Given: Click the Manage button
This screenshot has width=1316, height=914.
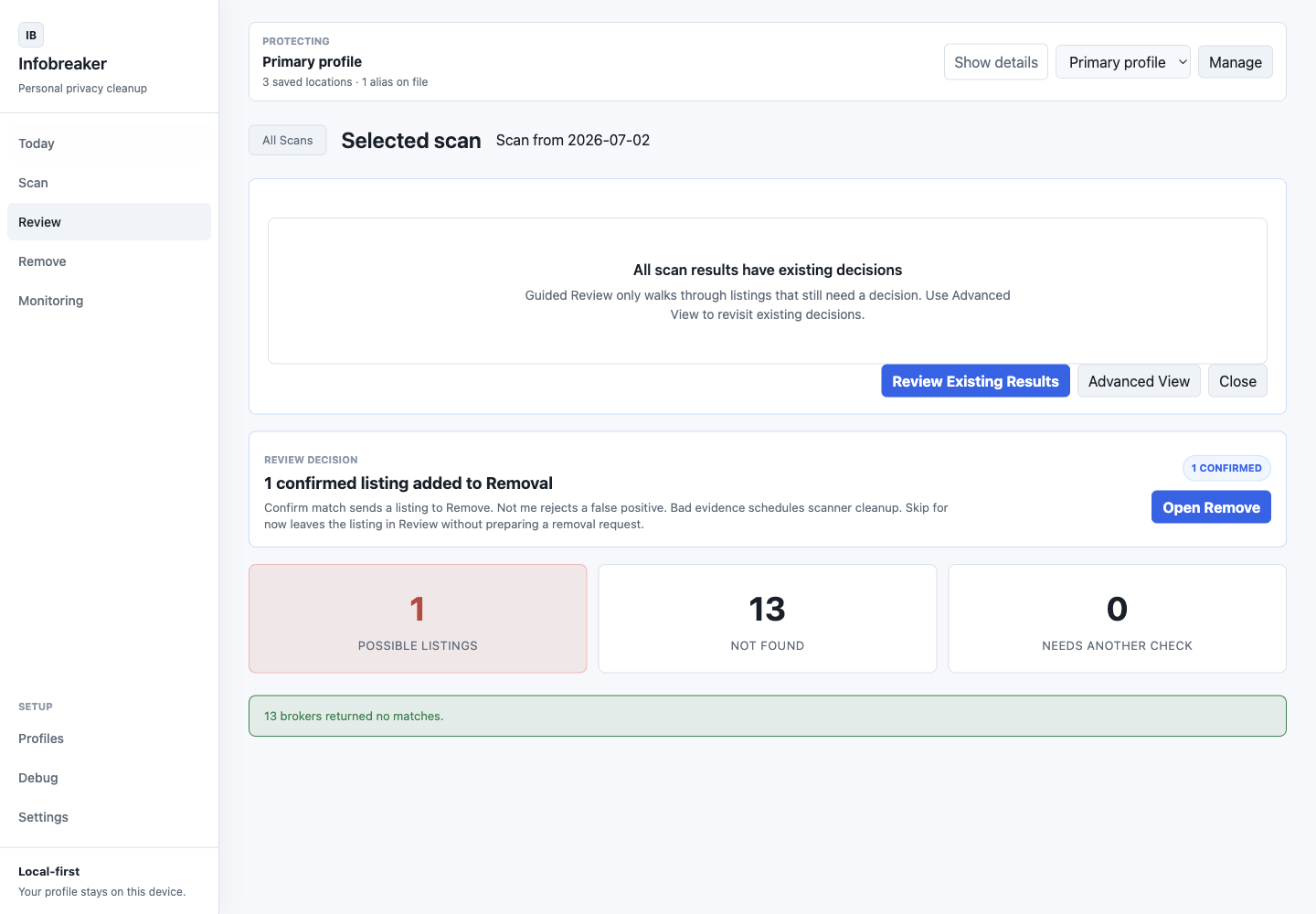Looking at the screenshot, I should pyautogui.click(x=1236, y=62).
